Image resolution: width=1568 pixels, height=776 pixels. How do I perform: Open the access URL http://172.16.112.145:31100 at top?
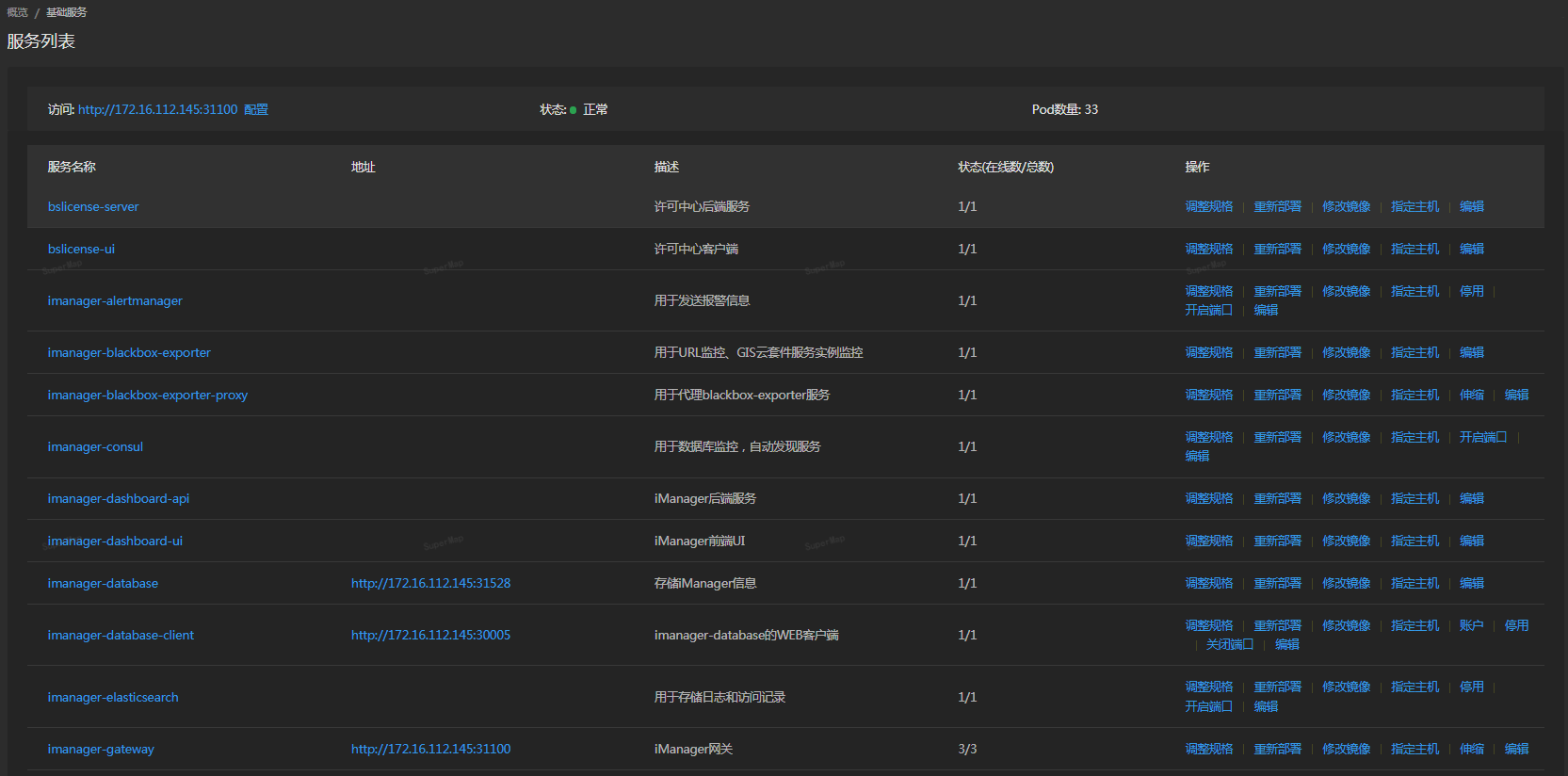pos(157,109)
